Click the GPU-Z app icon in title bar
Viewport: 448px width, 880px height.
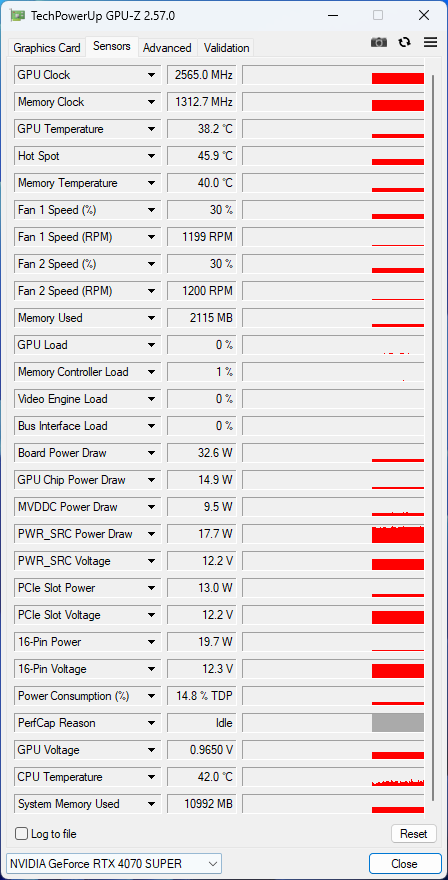click(x=17, y=16)
